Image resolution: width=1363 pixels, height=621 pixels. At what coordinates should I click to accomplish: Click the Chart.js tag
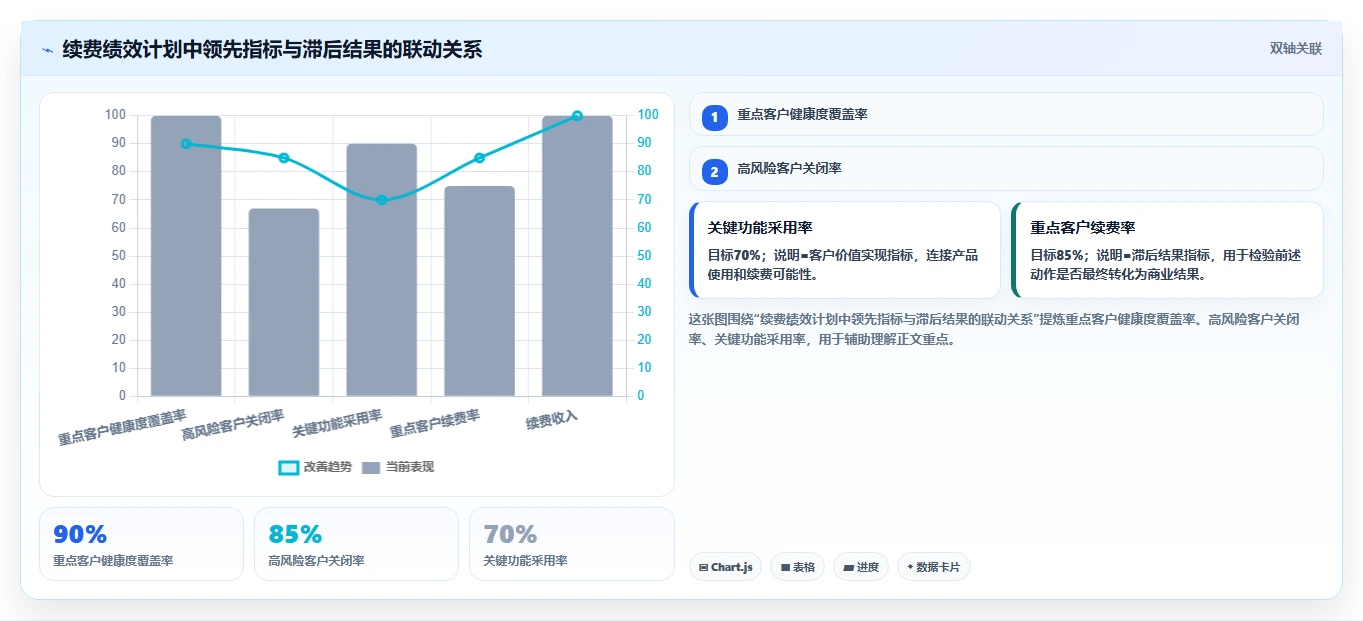click(725, 567)
